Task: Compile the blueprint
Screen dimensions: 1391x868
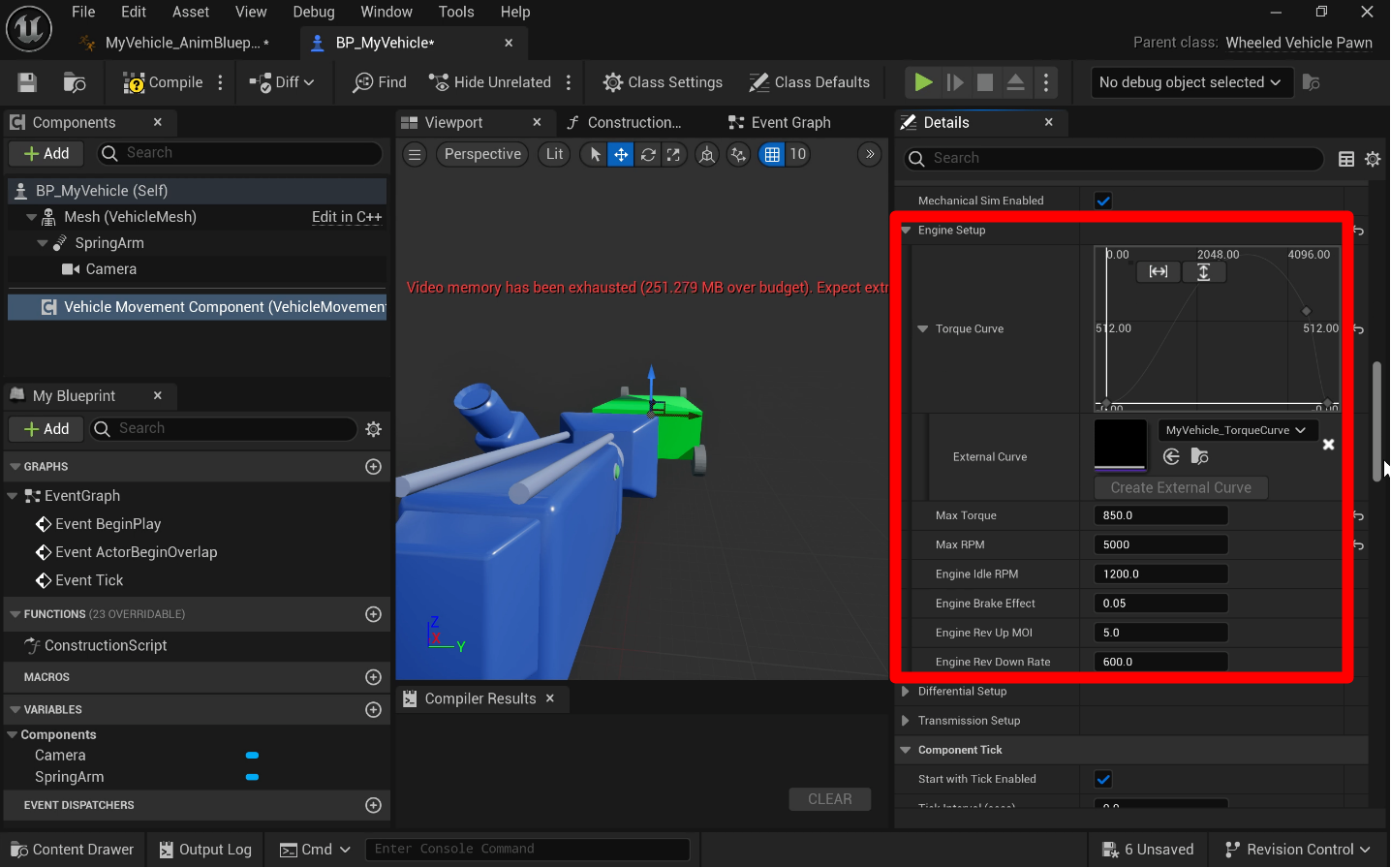Action: [164, 82]
